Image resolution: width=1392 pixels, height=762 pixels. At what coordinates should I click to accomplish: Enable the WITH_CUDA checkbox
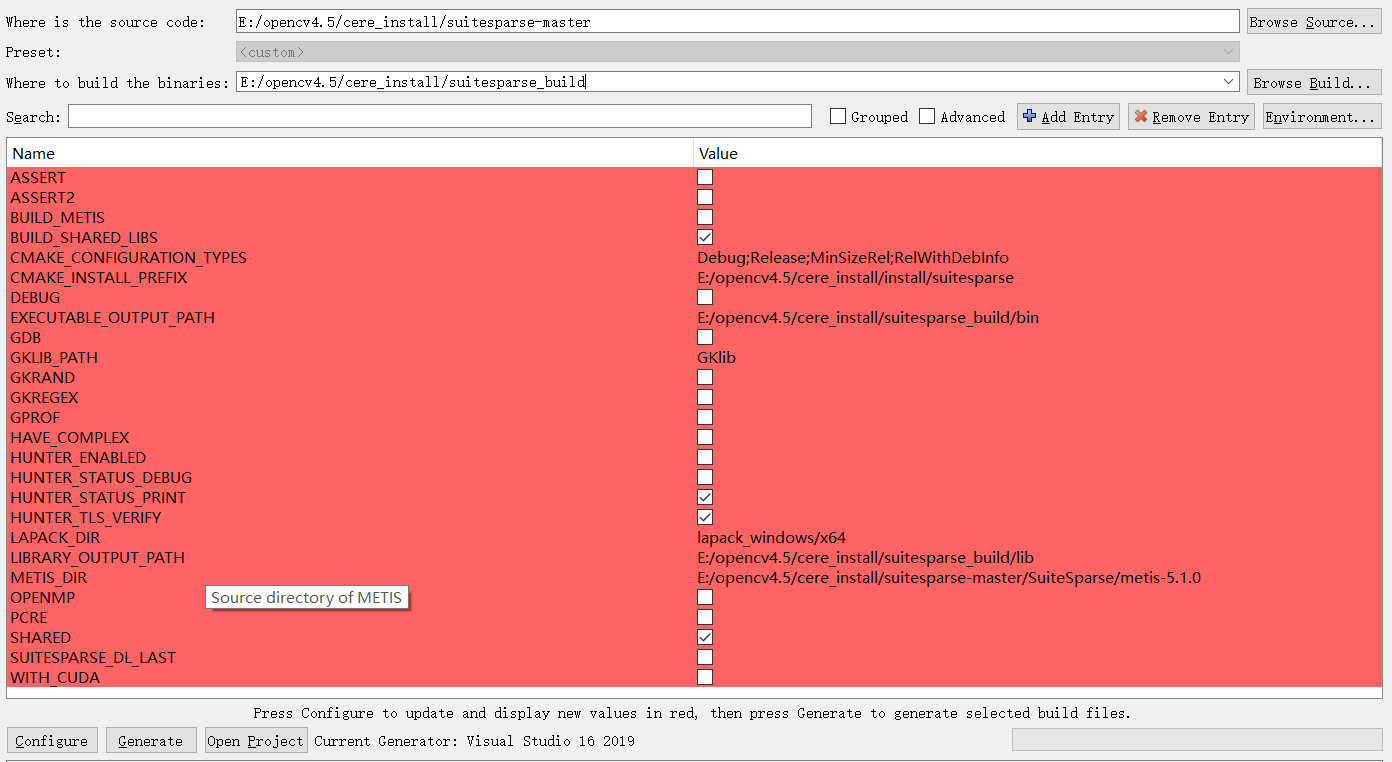click(705, 677)
